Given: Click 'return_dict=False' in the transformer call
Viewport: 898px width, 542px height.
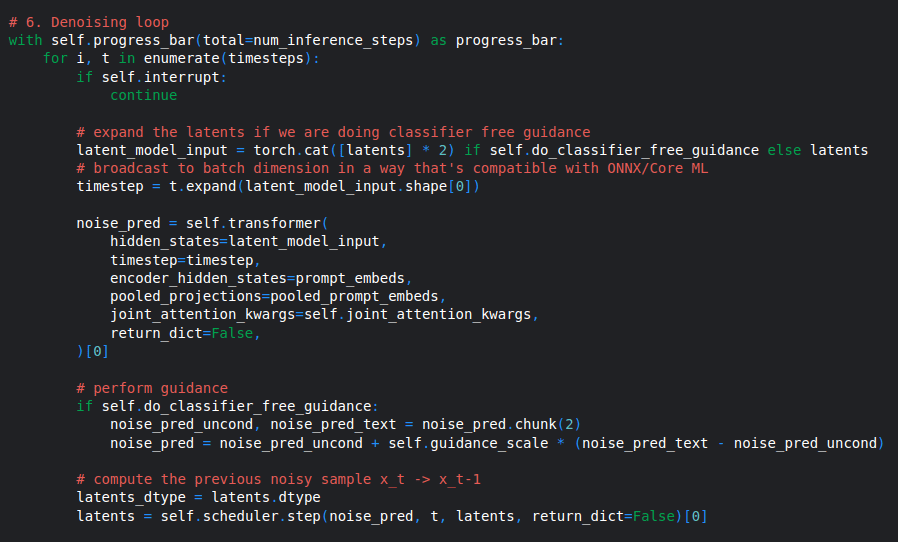Looking at the screenshot, I should [x=182, y=333].
